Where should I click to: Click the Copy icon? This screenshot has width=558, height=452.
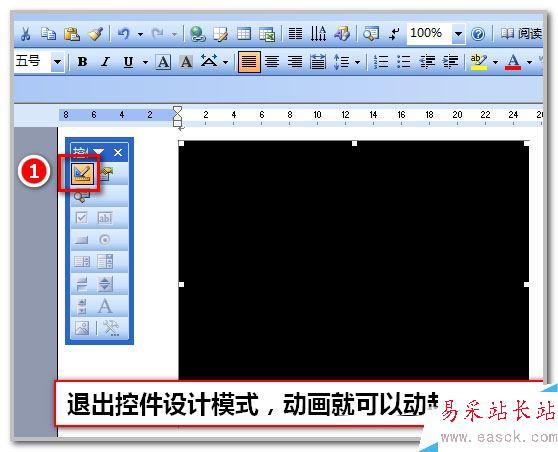(x=48, y=33)
